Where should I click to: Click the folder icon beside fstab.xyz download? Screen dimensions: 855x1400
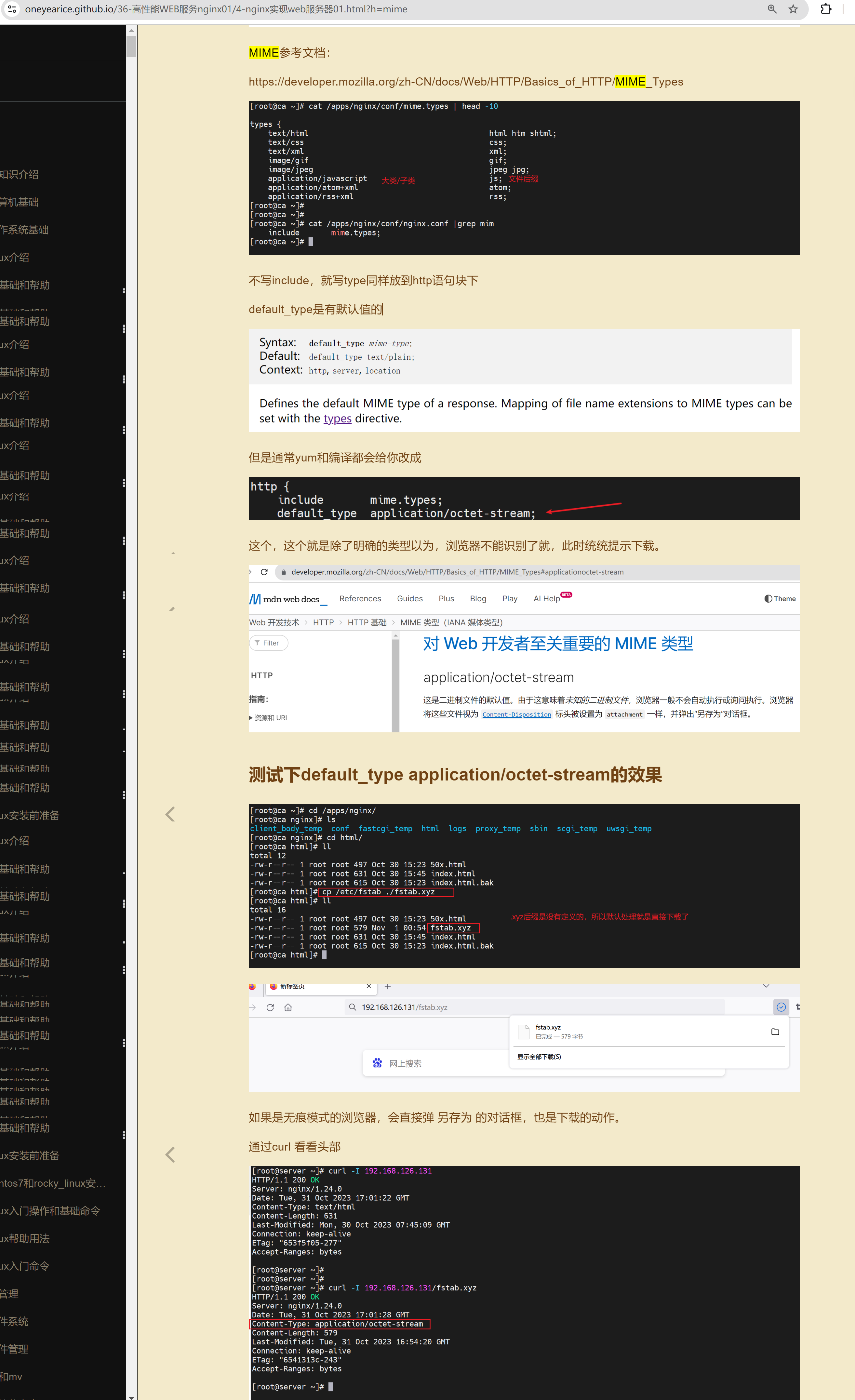pyautogui.click(x=775, y=1032)
